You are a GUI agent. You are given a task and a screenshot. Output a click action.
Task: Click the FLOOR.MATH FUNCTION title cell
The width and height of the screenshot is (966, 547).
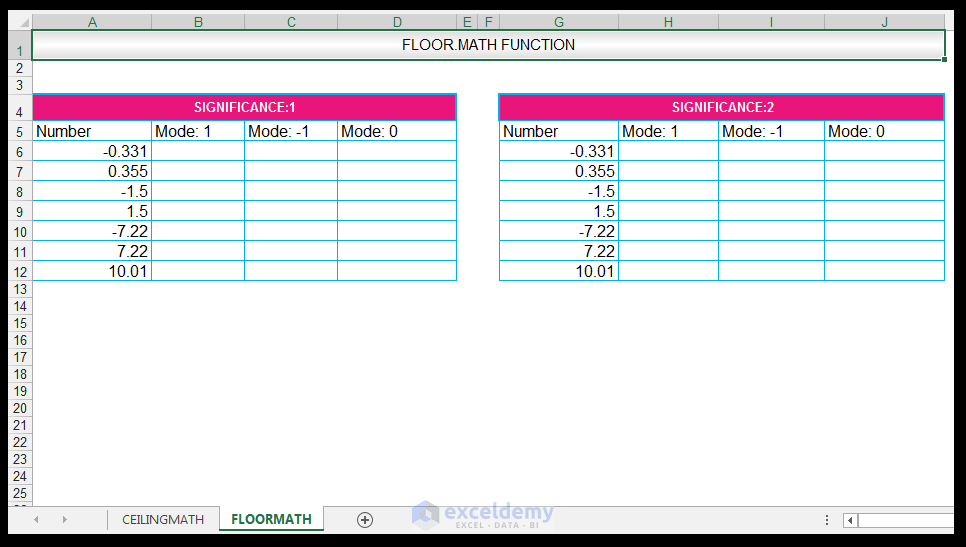pyautogui.click(x=488, y=45)
